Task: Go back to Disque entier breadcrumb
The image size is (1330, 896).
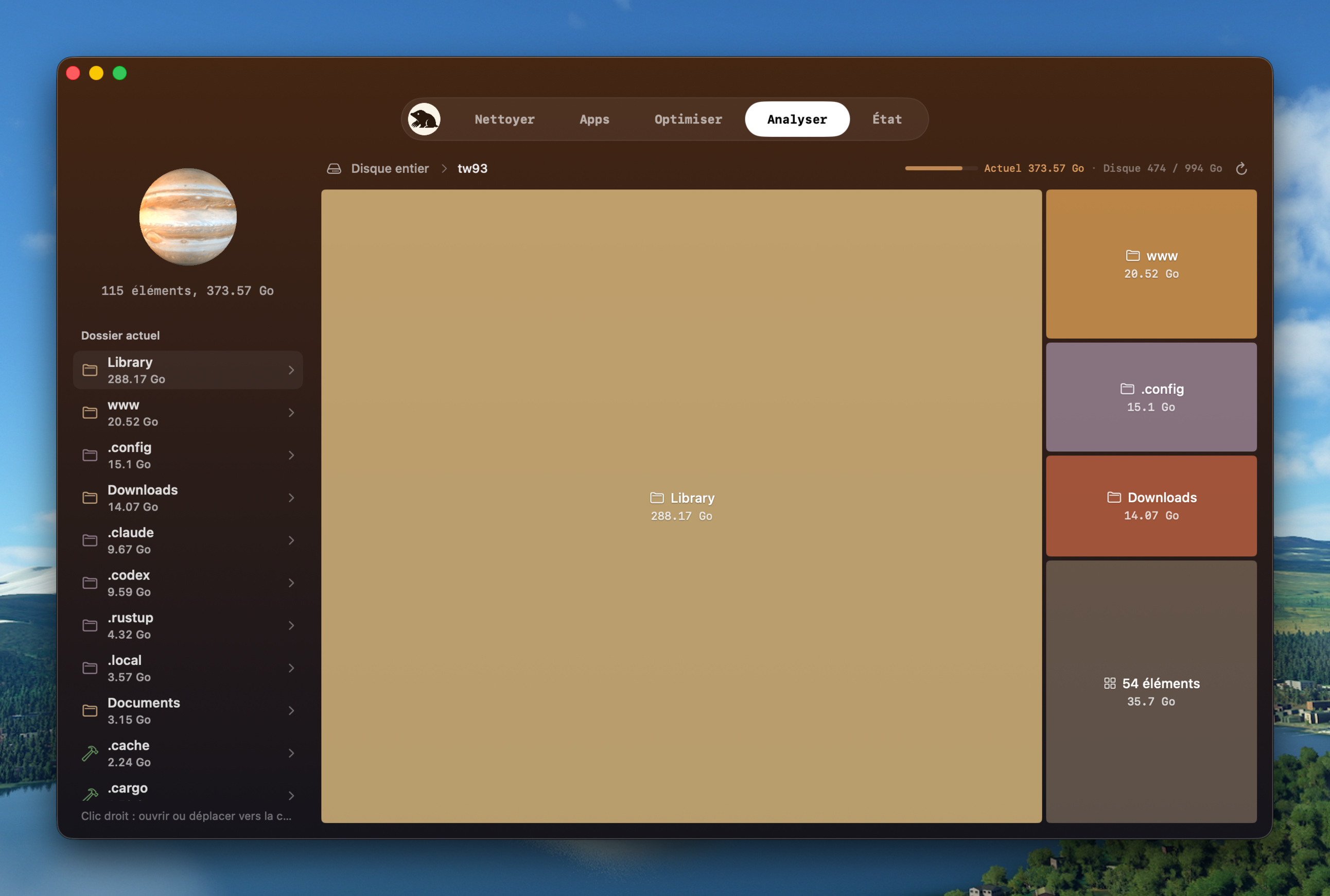Action: 390,169
